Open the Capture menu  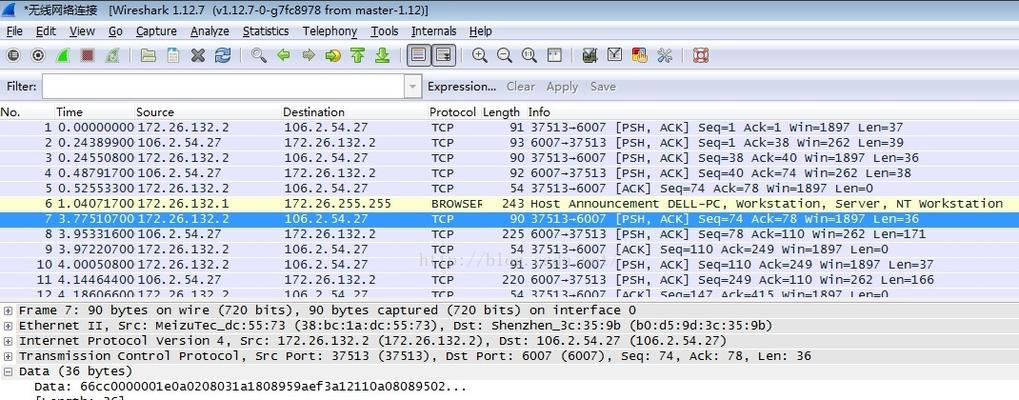[156, 31]
